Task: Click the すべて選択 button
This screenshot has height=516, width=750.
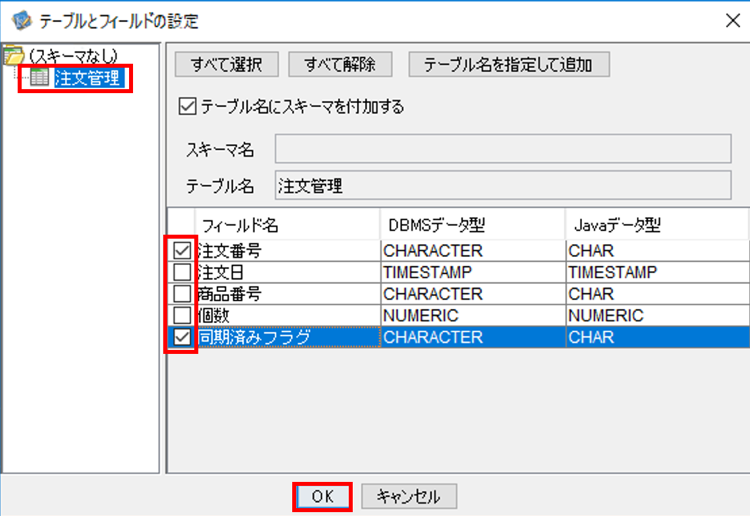Action: click(227, 64)
